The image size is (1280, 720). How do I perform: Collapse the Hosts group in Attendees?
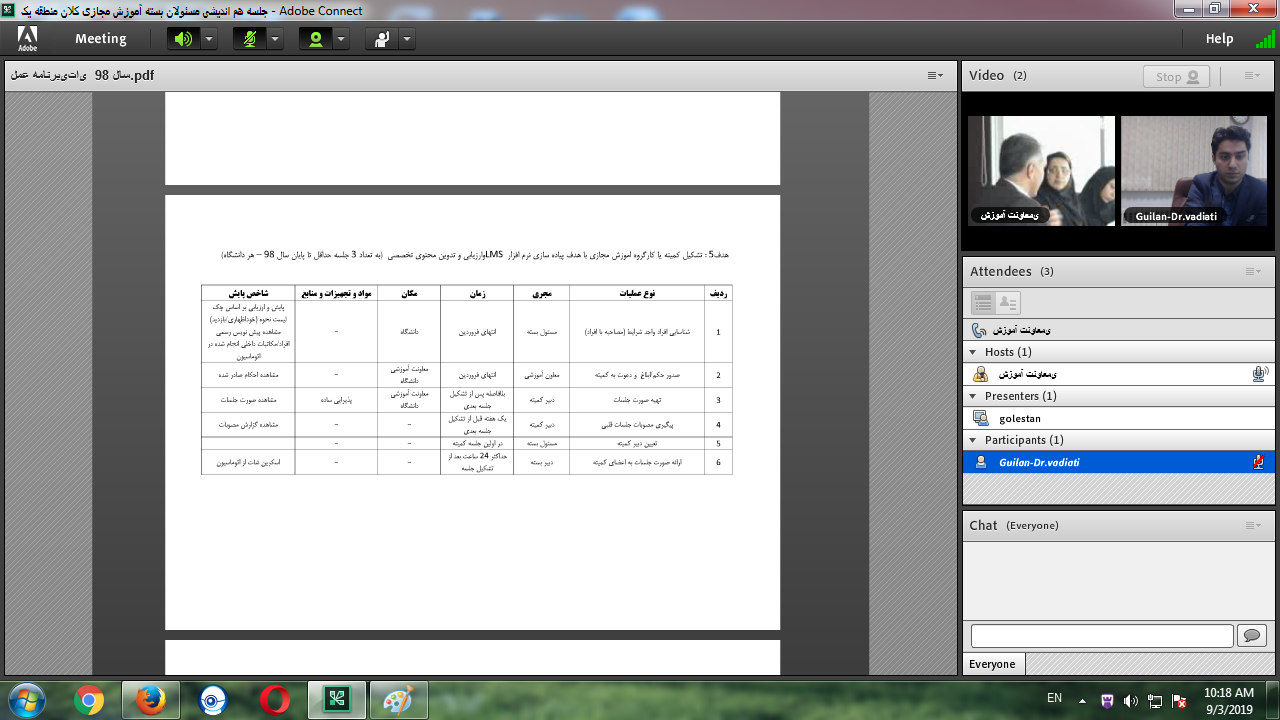click(x=973, y=352)
